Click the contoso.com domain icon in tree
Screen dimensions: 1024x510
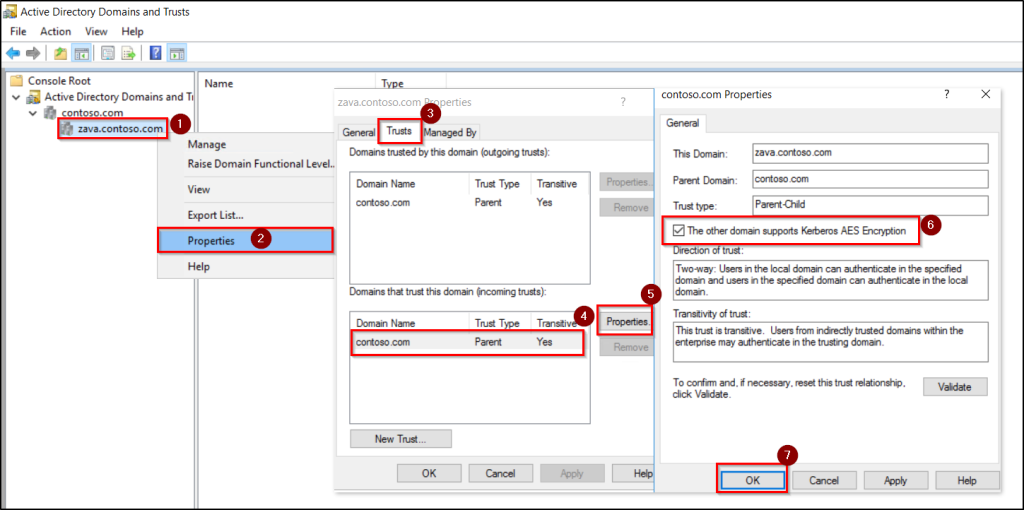pyautogui.click(x=50, y=113)
